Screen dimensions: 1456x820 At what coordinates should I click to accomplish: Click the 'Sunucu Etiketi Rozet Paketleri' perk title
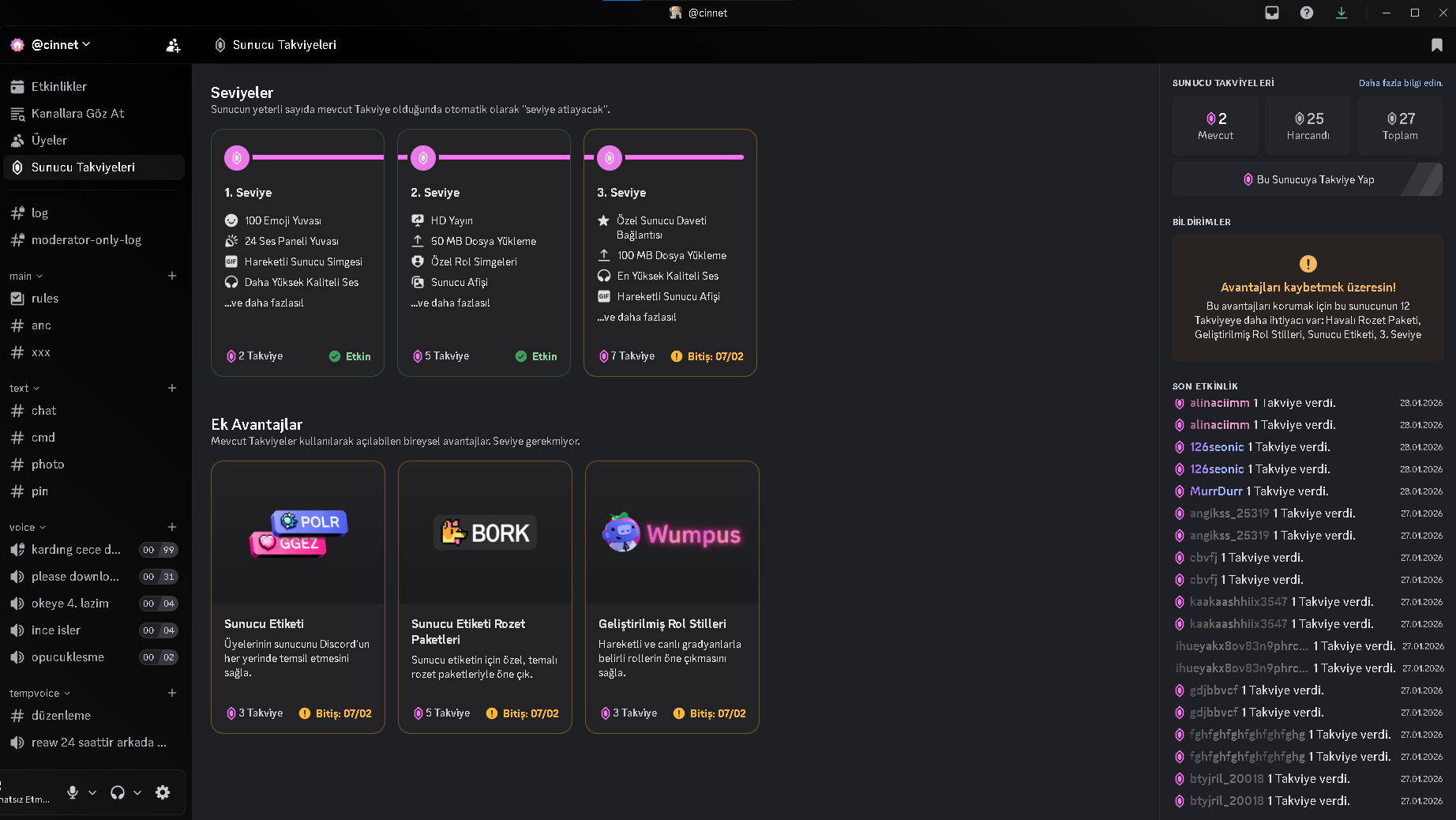pos(468,632)
